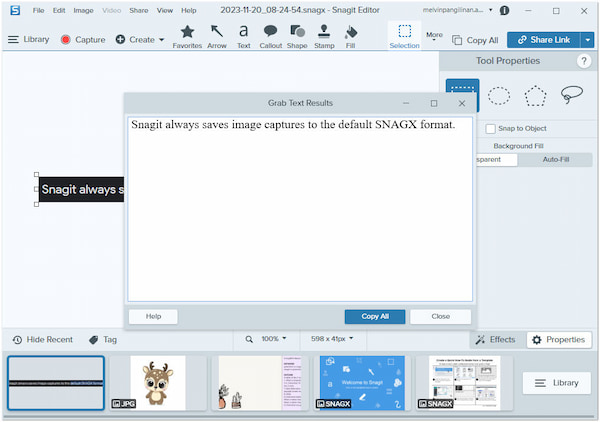Choose the polygon selection shape
600x422 pixels.
tap(535, 95)
